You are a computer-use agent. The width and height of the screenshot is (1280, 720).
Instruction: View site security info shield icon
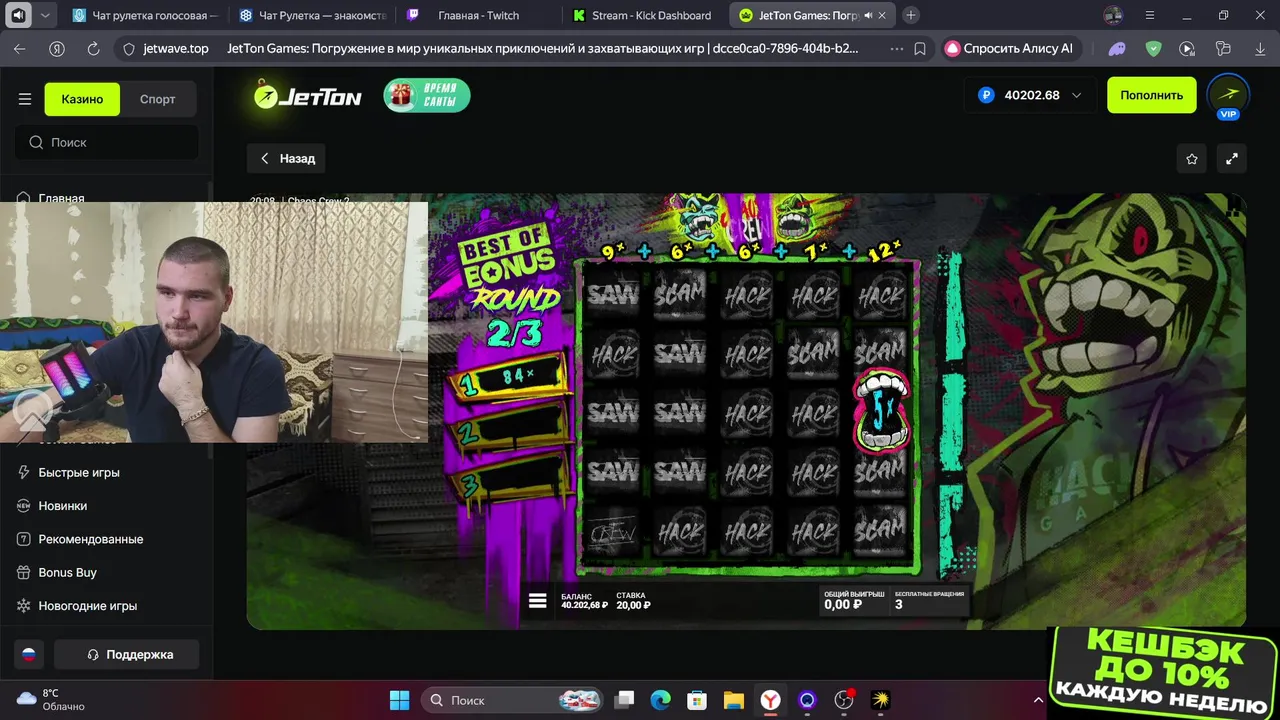(x=128, y=48)
